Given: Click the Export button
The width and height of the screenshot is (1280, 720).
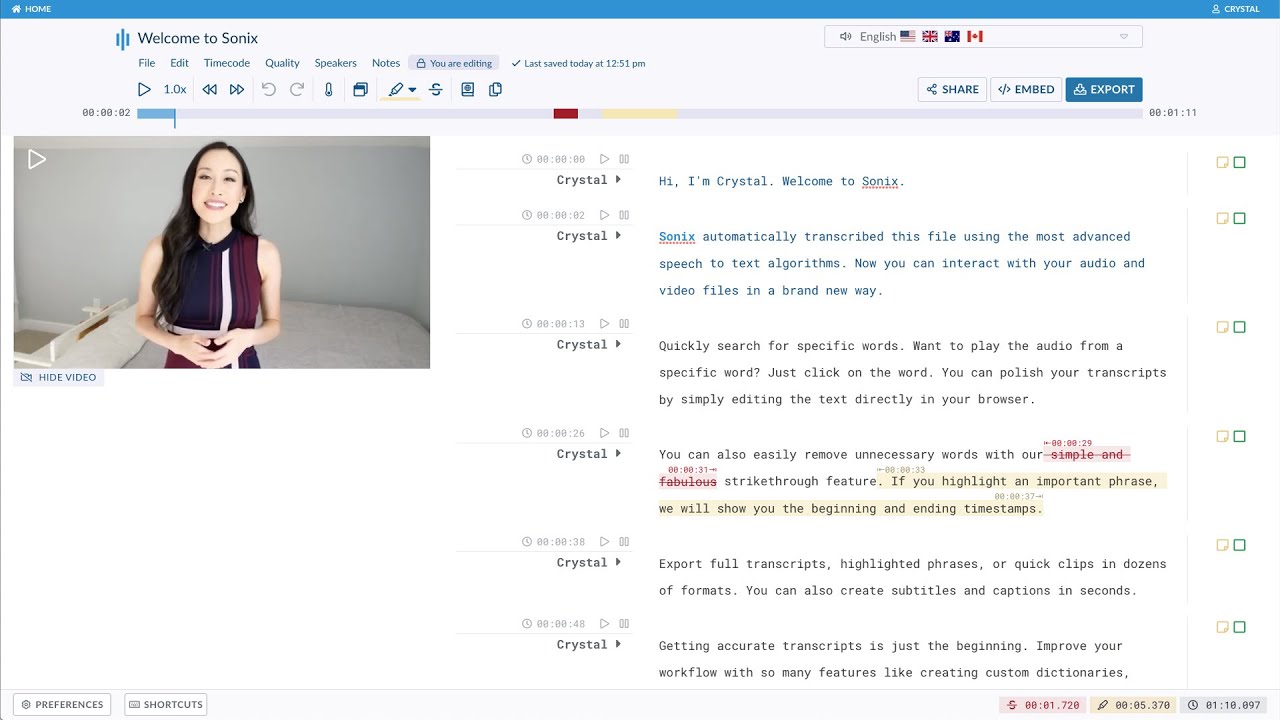Looking at the screenshot, I should 1103,89.
